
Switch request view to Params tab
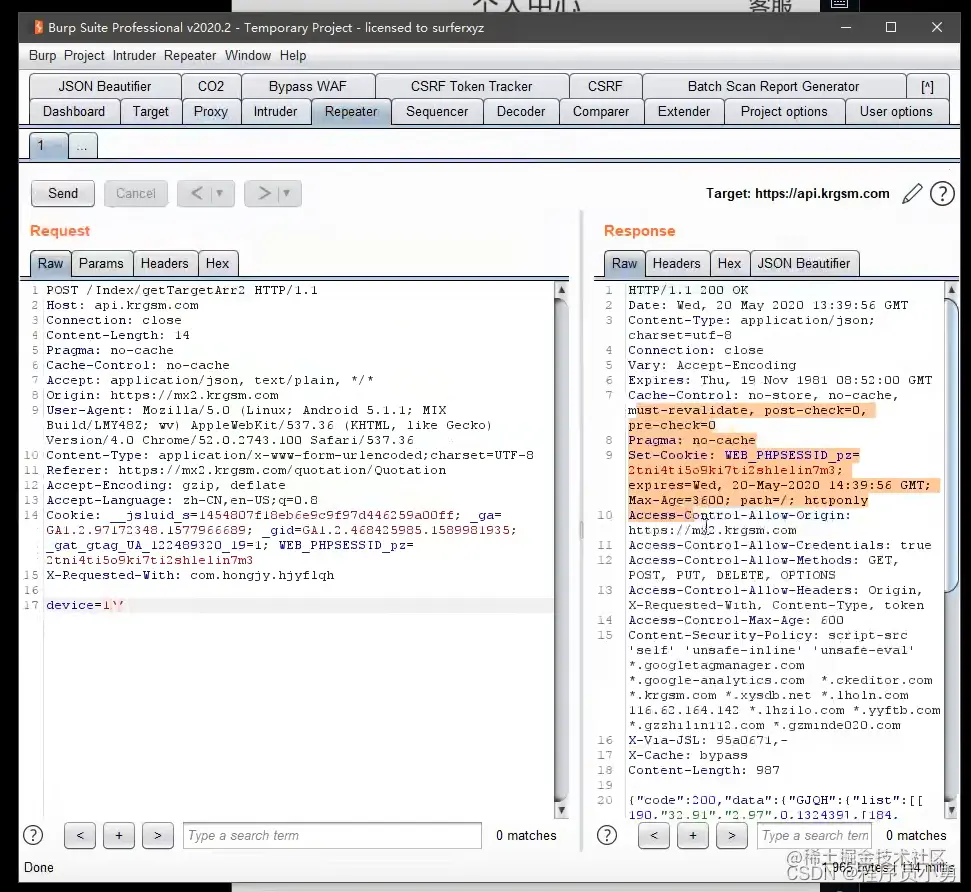101,263
